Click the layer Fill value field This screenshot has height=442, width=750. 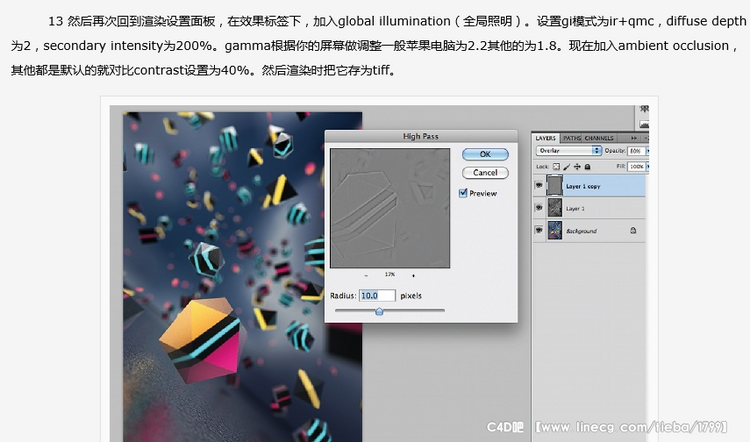tap(636, 166)
